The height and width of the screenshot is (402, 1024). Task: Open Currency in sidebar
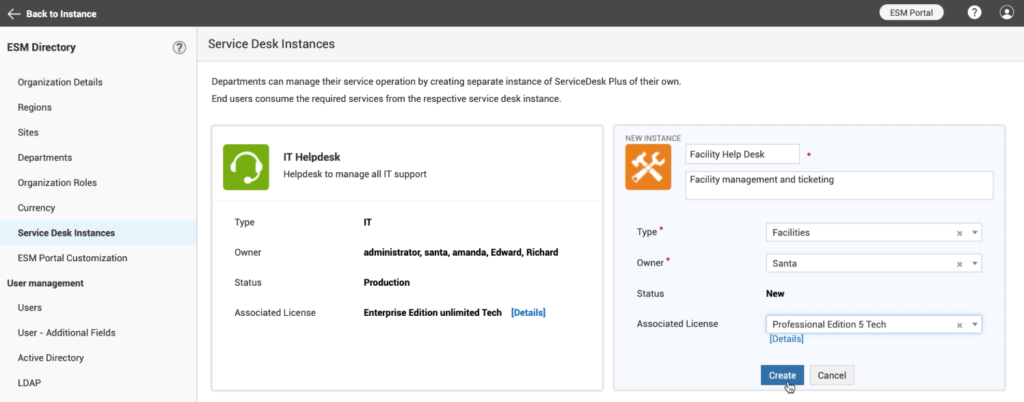point(37,208)
